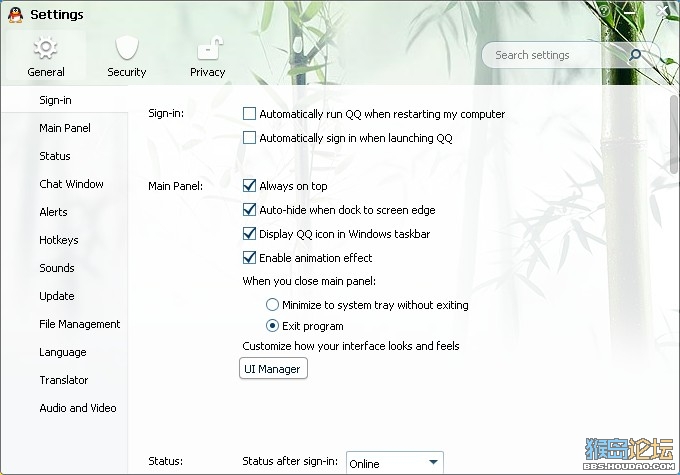
Task: Click the QQ penguin logo icon
Action: point(16,15)
